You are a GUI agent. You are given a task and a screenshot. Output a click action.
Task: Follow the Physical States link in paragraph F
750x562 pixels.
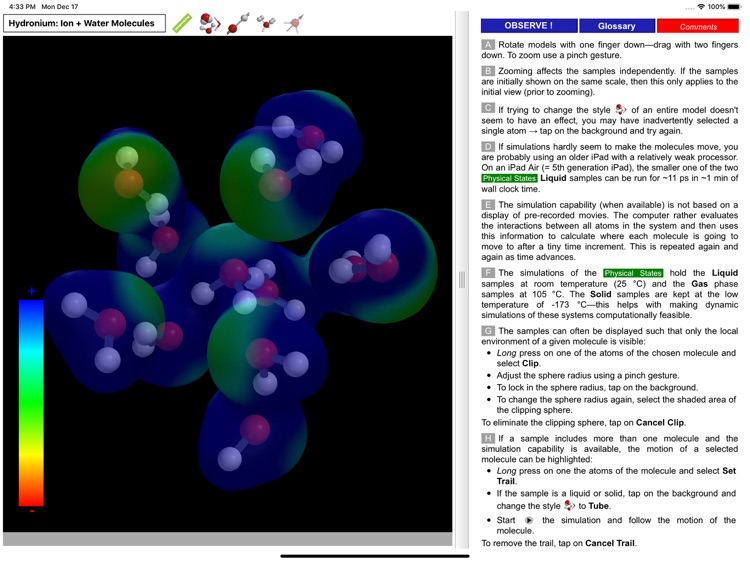pyautogui.click(x=633, y=273)
